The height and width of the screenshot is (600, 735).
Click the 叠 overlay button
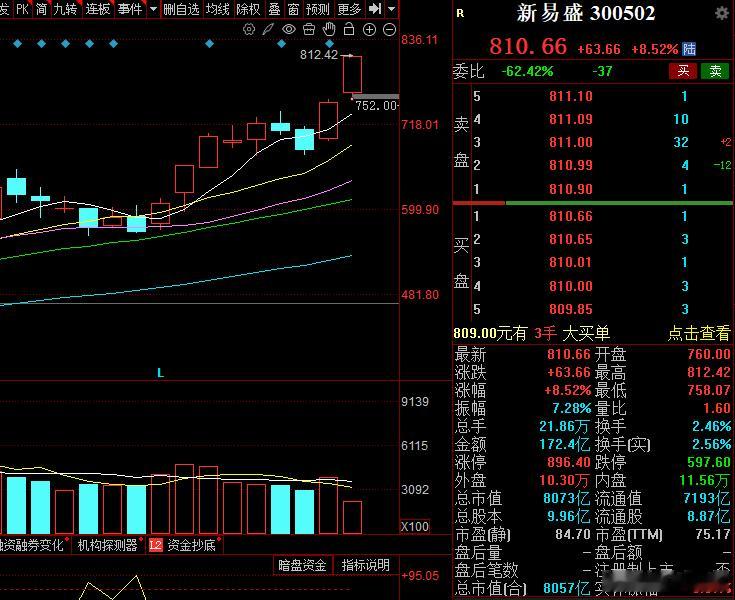(x=274, y=8)
